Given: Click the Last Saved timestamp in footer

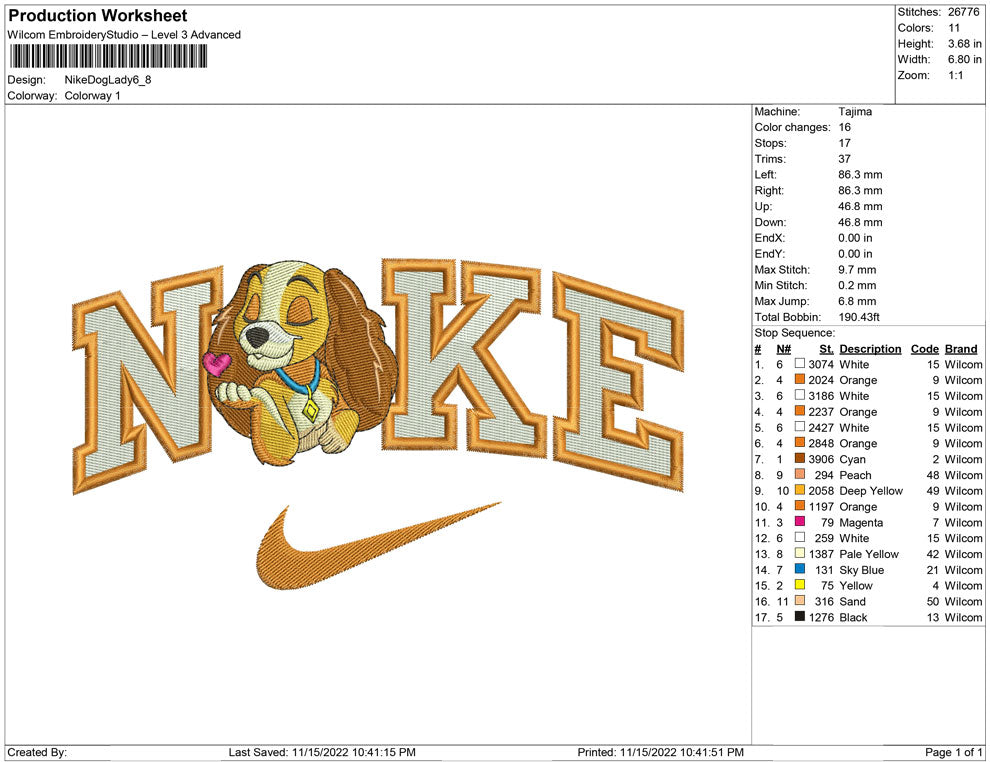Looking at the screenshot, I should tap(322, 752).
